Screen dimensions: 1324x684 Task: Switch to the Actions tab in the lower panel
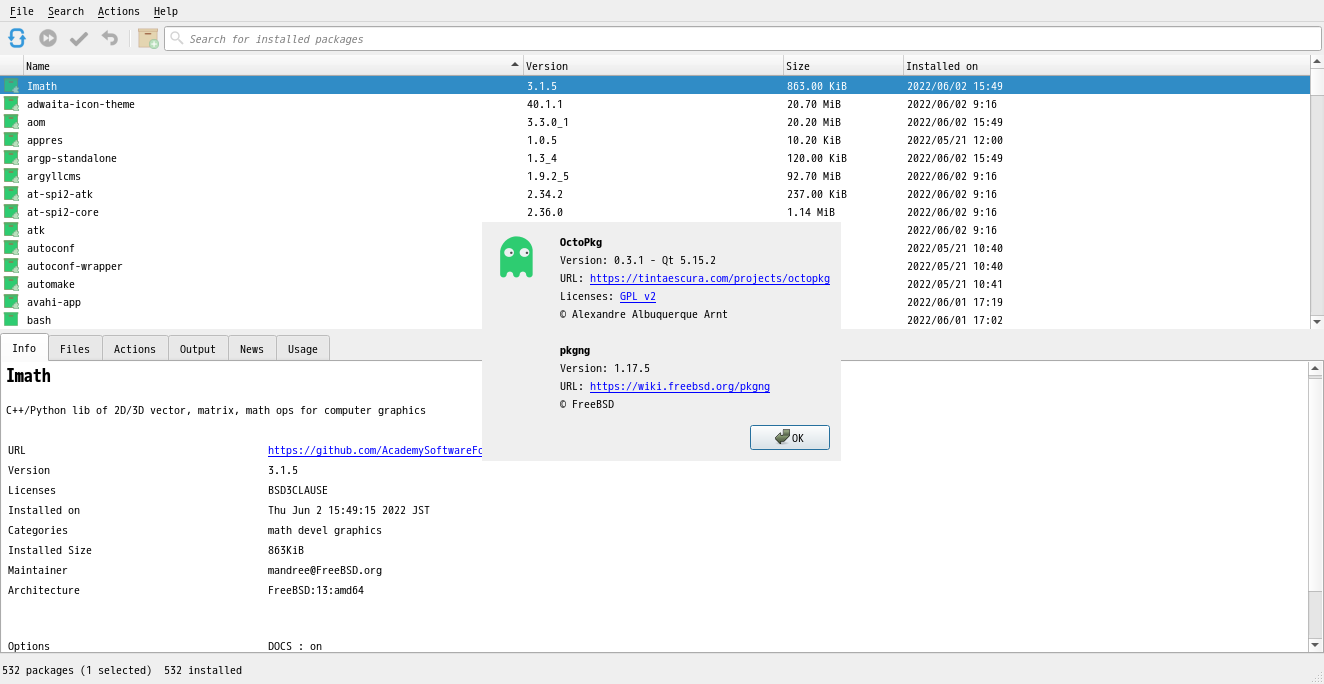point(135,349)
